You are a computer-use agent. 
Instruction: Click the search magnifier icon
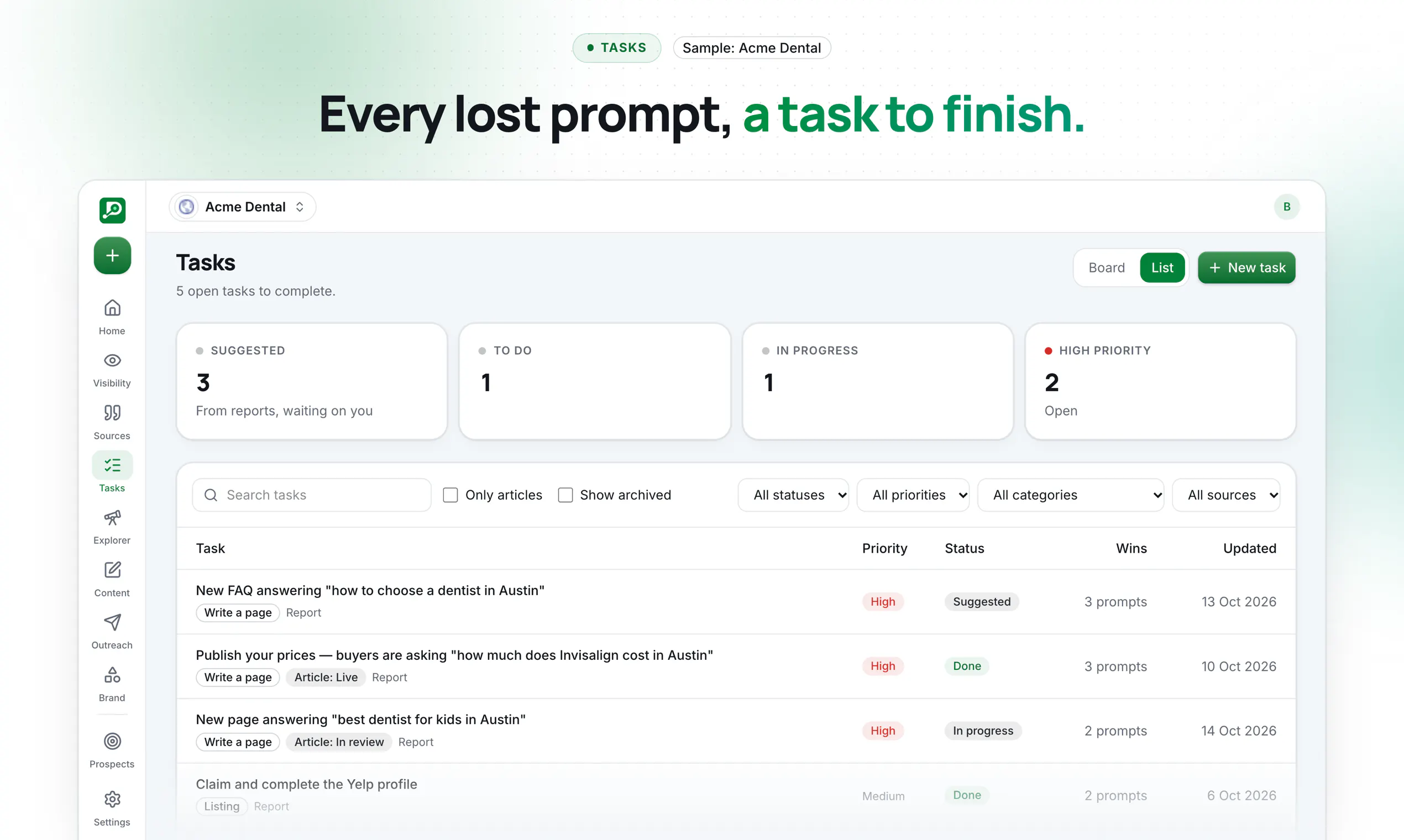(211, 495)
